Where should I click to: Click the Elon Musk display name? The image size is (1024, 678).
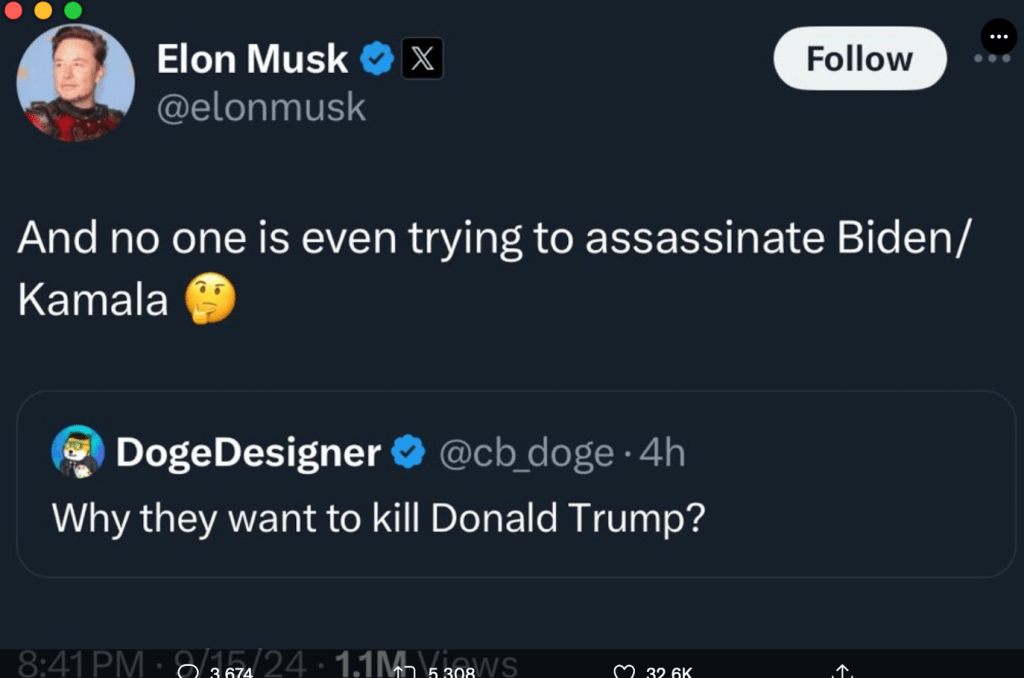(252, 60)
